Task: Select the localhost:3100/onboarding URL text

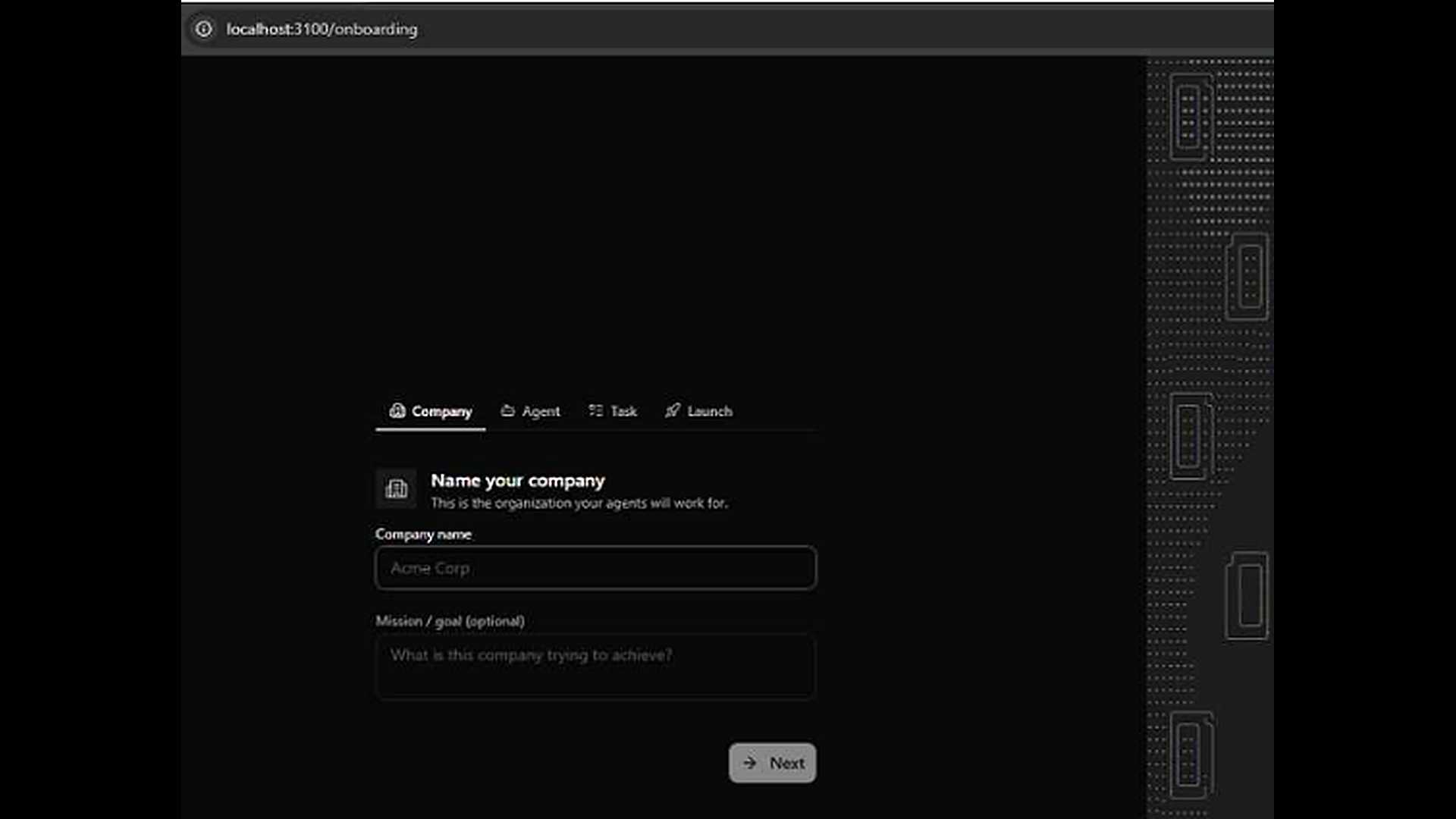Action: click(x=322, y=29)
